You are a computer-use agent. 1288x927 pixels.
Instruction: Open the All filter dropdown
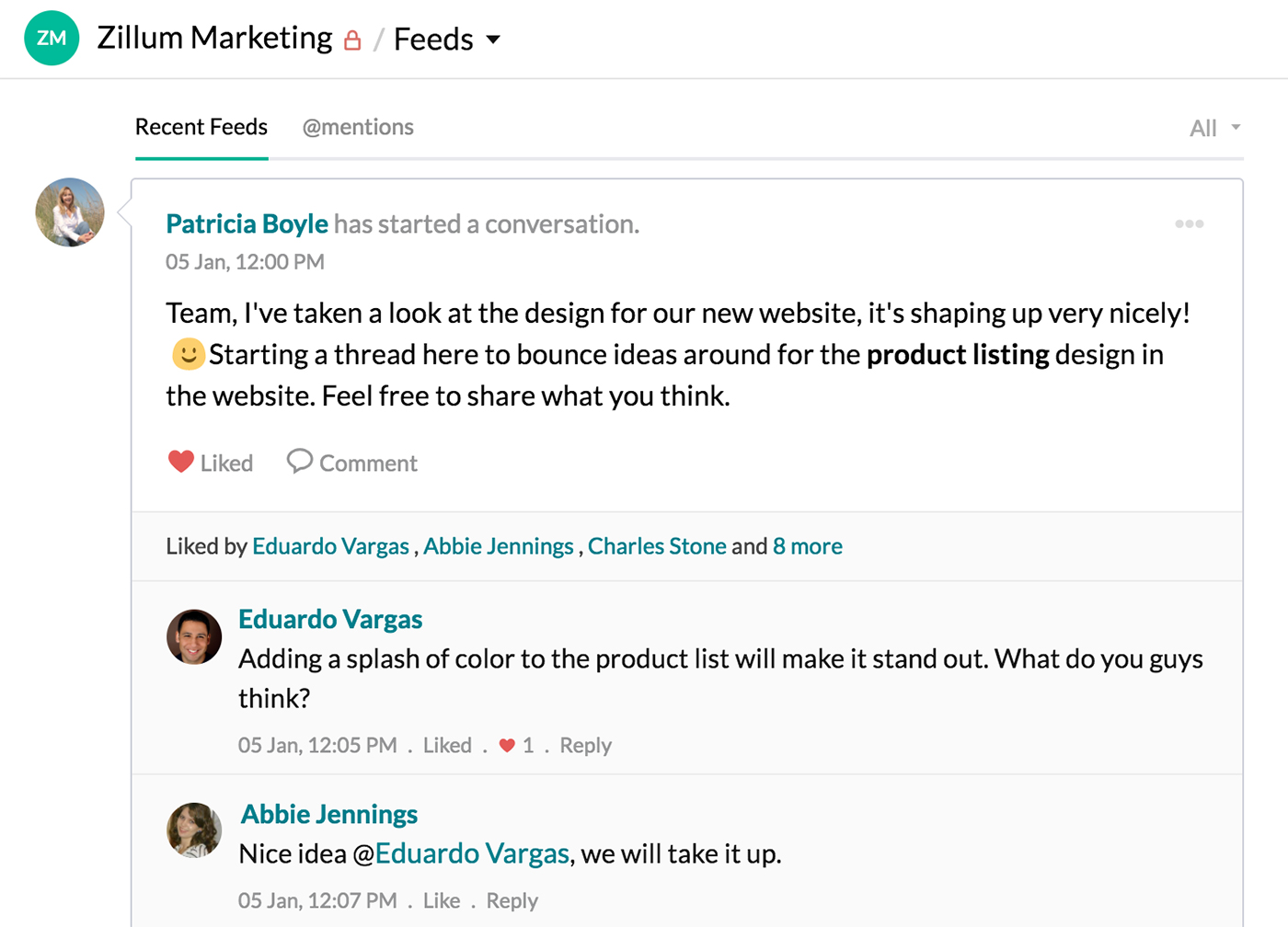tap(1214, 128)
